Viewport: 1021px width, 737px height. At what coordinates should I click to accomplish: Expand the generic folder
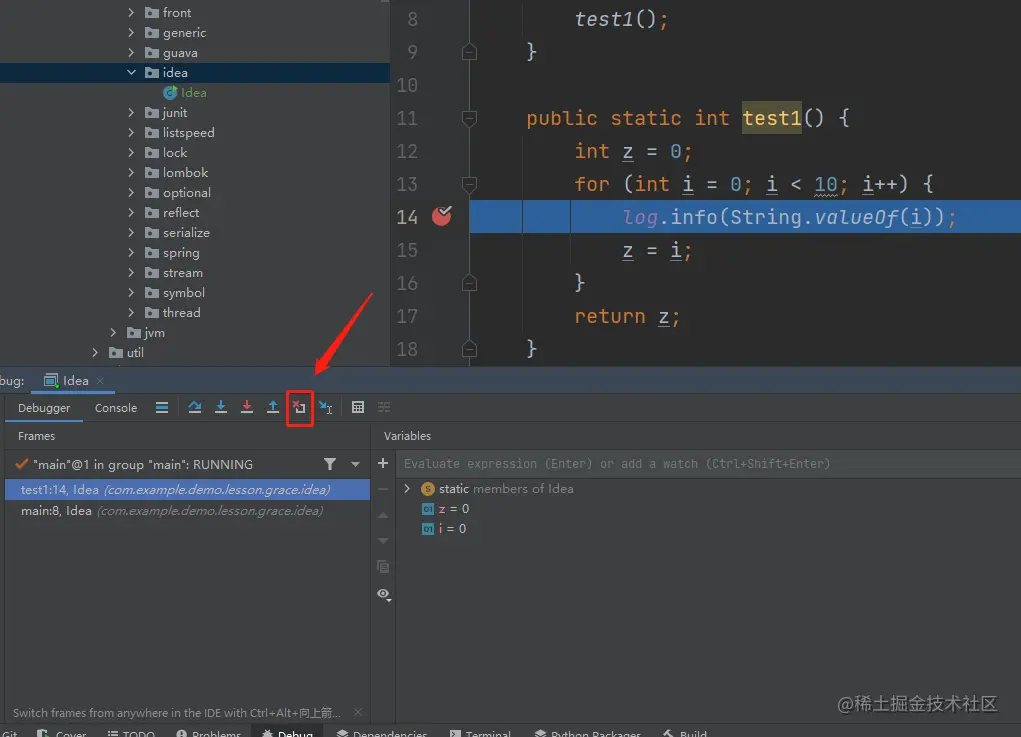[x=131, y=33]
